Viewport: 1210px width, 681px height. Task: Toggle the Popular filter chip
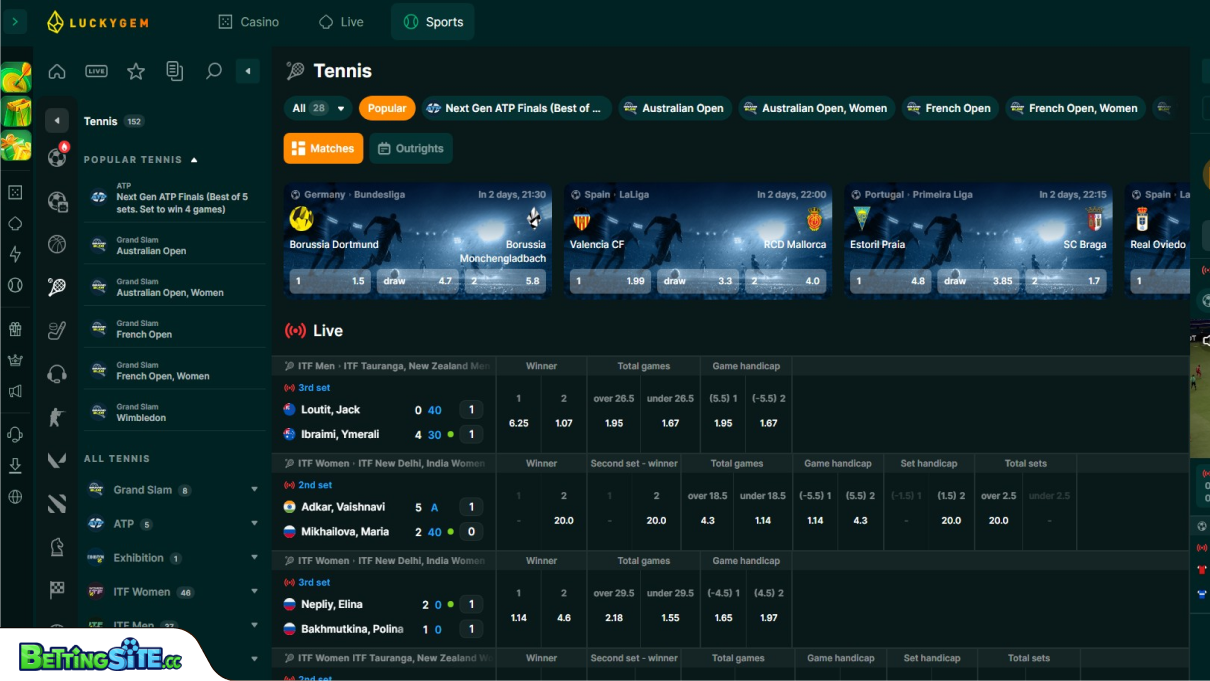tap(387, 108)
